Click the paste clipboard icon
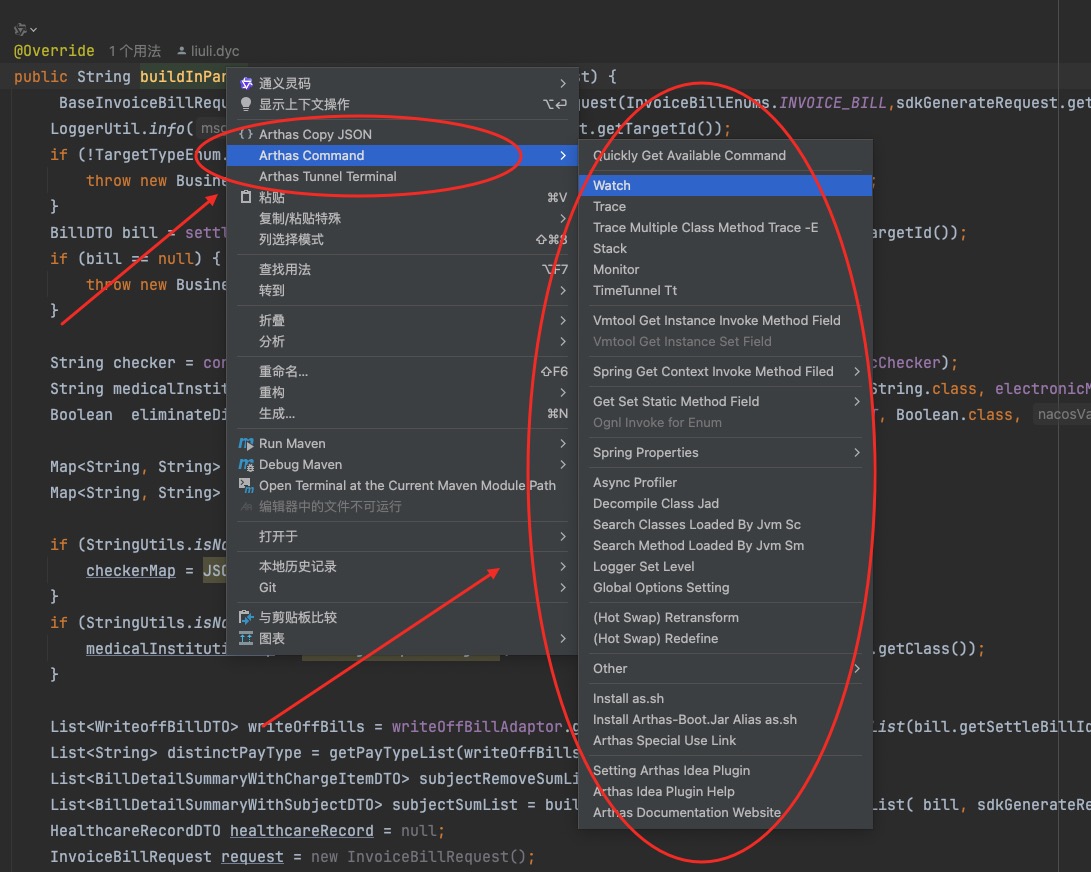The image size is (1091, 872). (x=246, y=197)
